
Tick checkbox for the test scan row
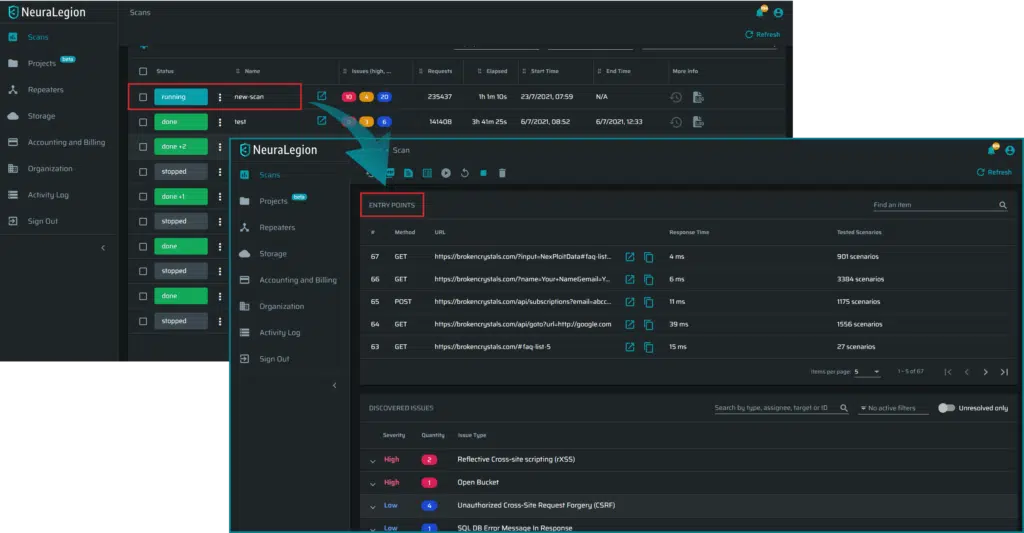143,121
